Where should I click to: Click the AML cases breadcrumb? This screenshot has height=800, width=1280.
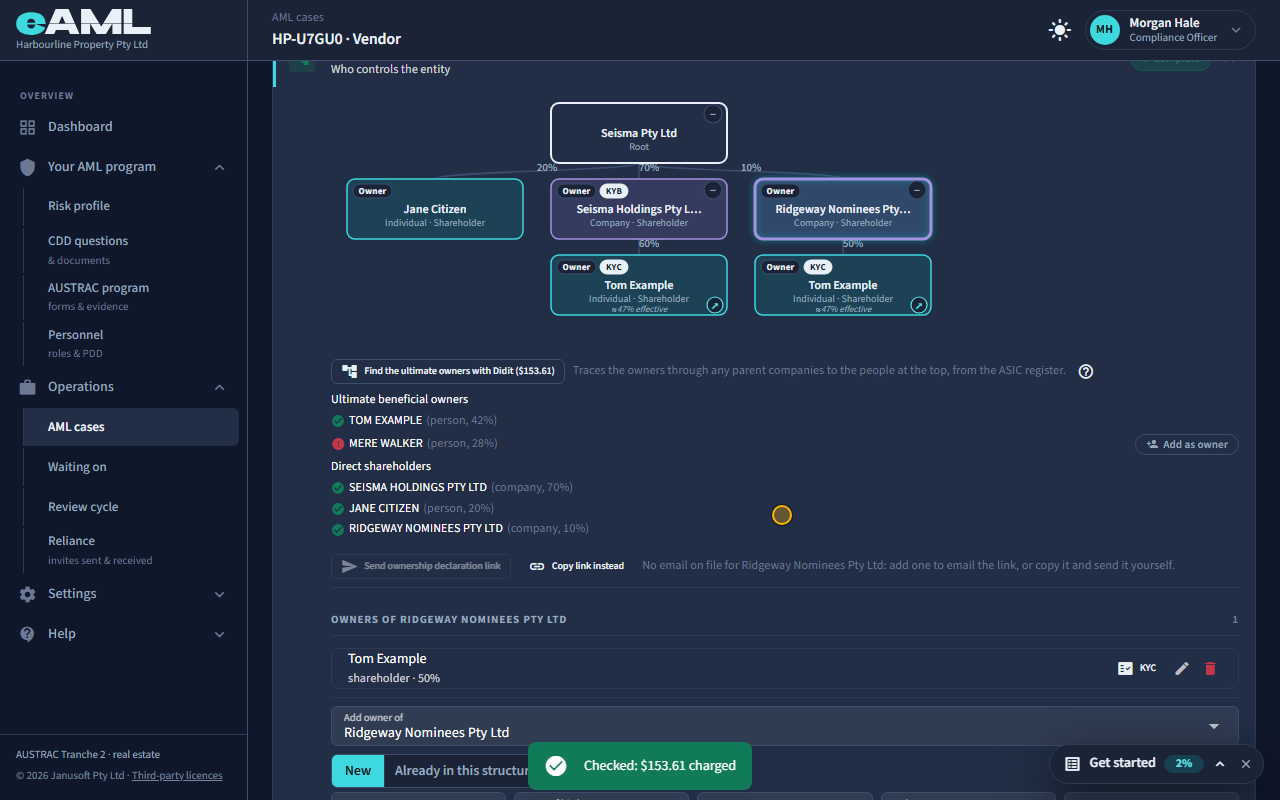pyautogui.click(x=298, y=17)
